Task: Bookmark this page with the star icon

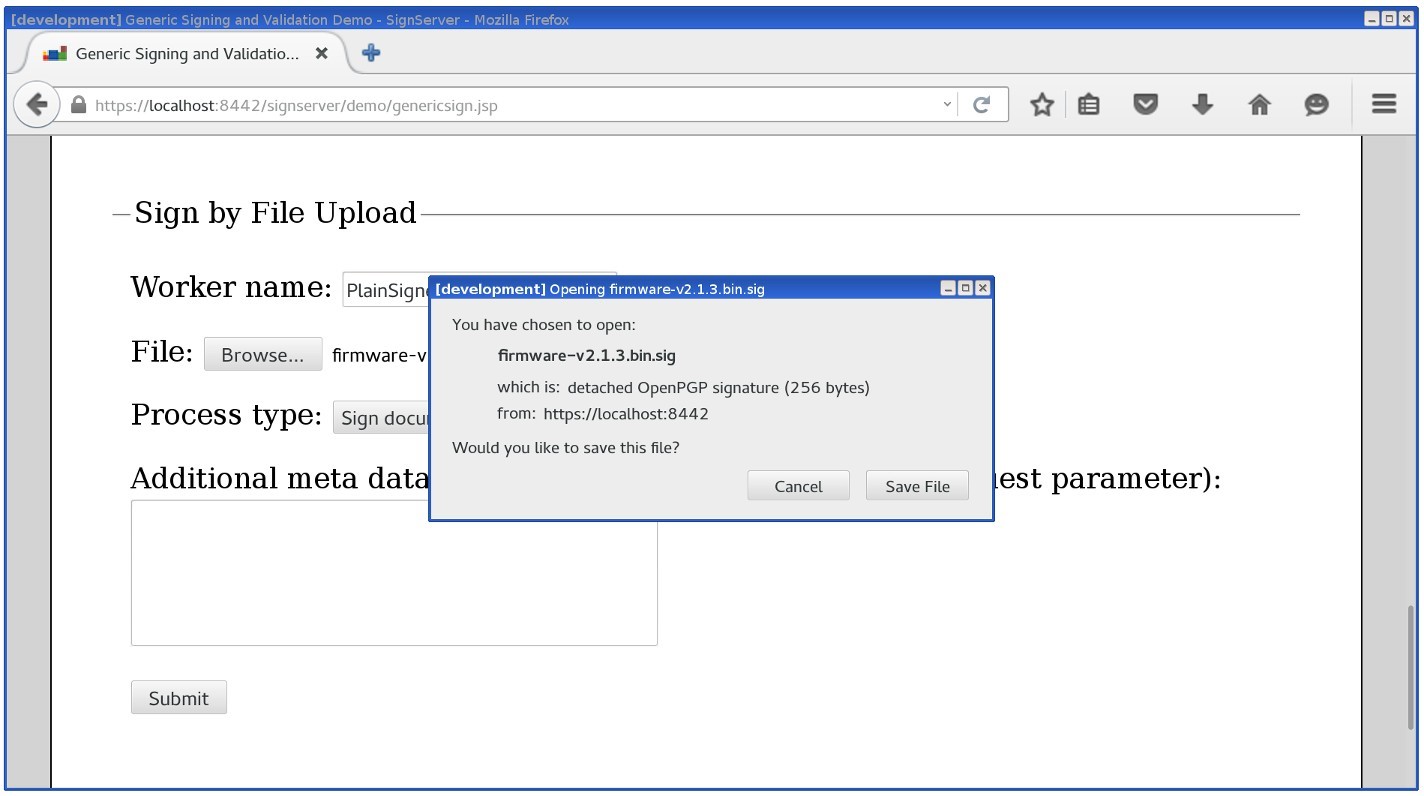Action: (x=1042, y=105)
